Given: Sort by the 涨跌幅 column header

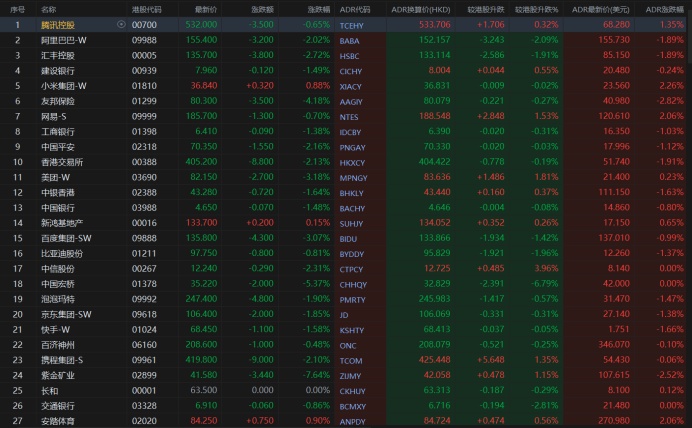Looking at the screenshot, I should [x=315, y=8].
